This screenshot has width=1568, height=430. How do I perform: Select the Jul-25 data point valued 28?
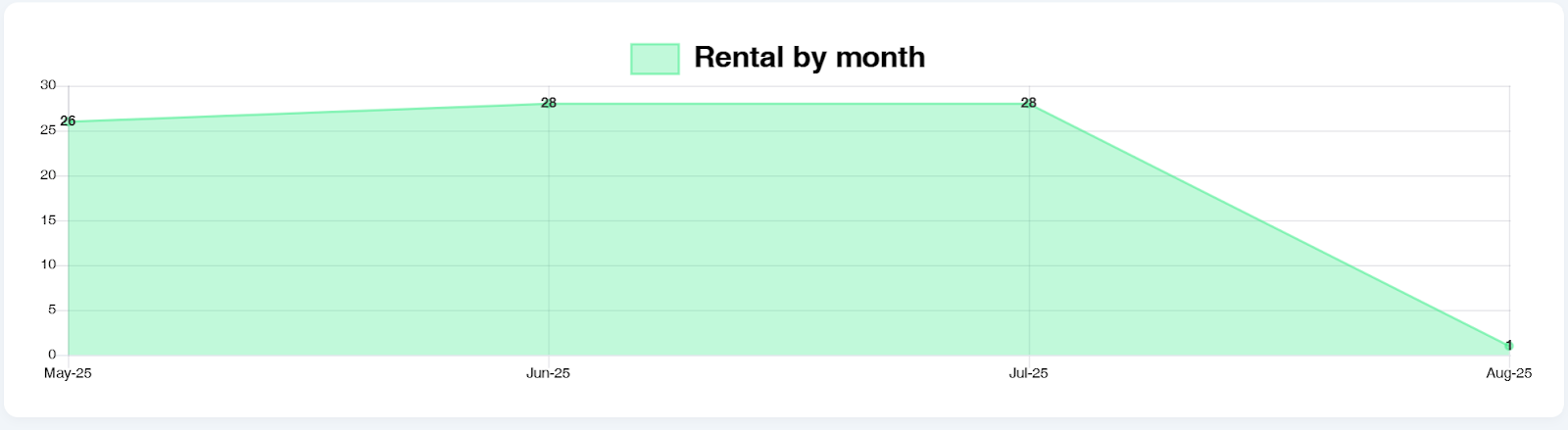(1029, 104)
